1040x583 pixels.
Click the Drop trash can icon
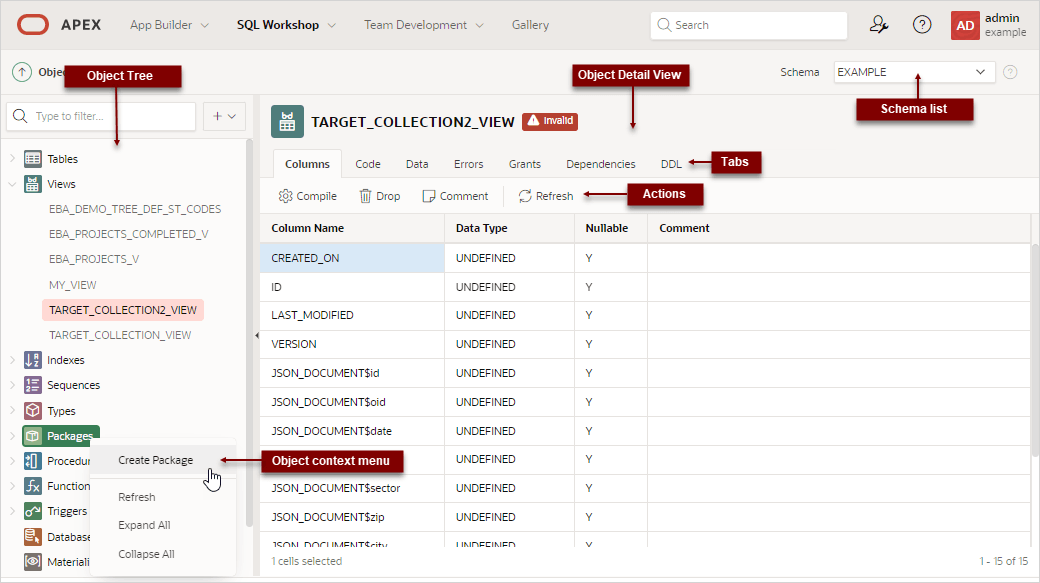point(365,196)
